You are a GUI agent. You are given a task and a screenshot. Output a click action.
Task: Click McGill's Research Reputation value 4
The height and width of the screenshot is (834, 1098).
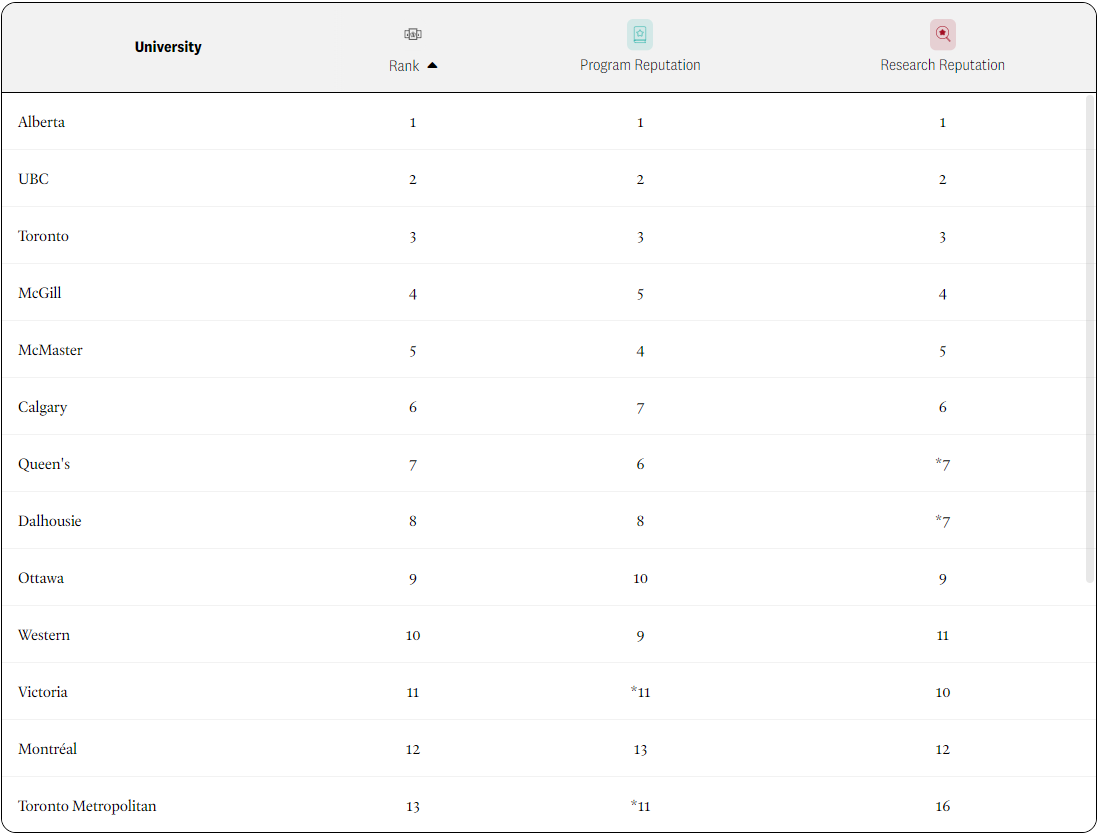click(943, 294)
